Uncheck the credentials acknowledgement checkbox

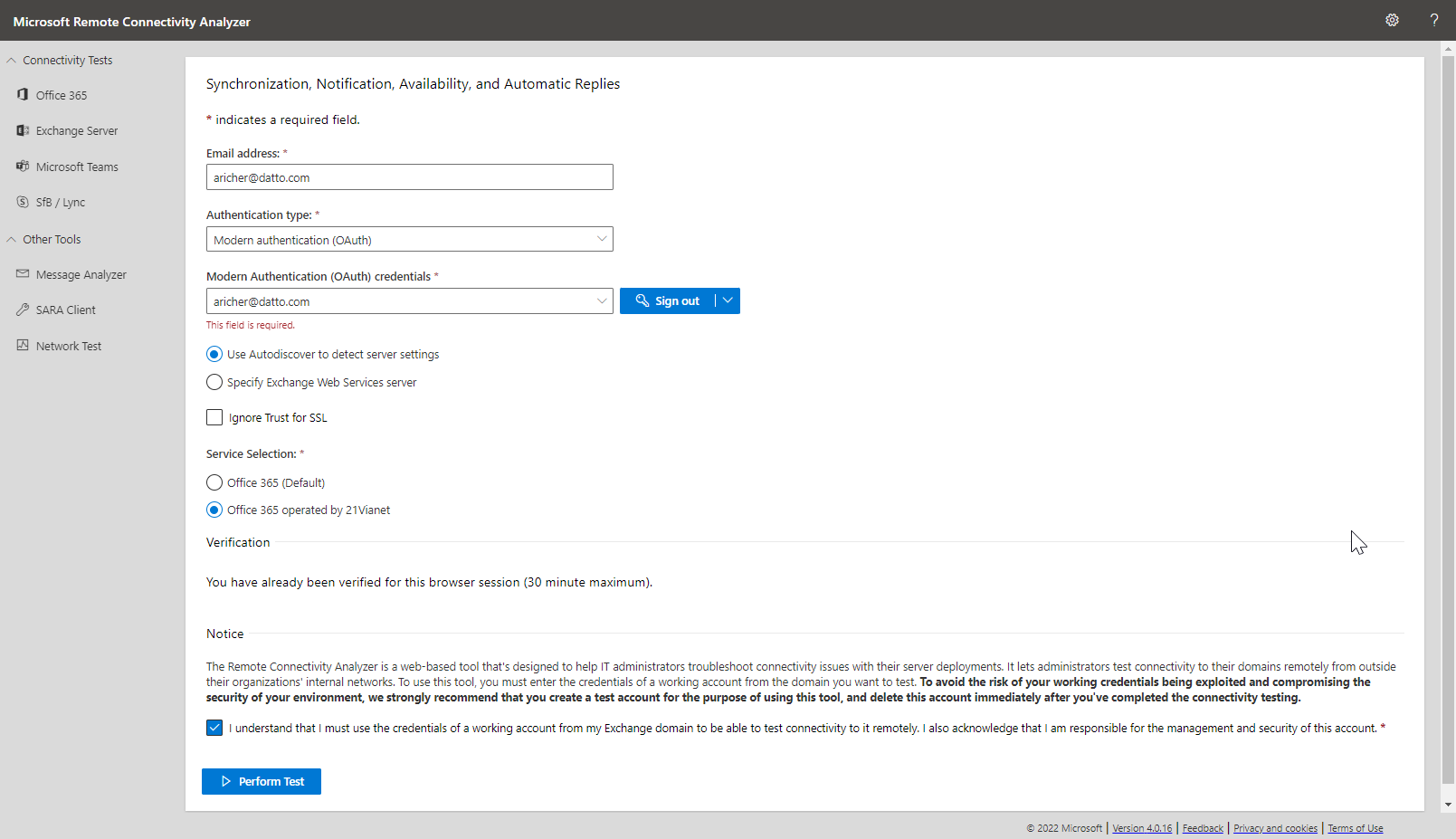(214, 728)
